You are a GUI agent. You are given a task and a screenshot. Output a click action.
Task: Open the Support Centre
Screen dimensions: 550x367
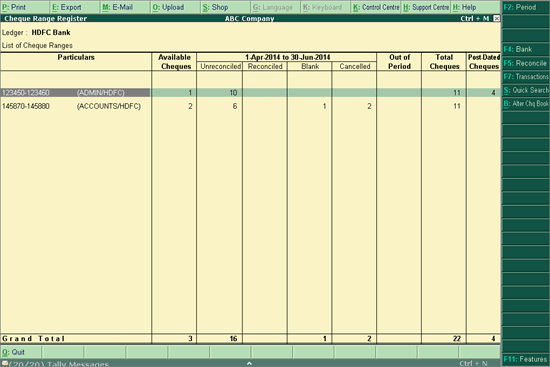pos(426,7)
